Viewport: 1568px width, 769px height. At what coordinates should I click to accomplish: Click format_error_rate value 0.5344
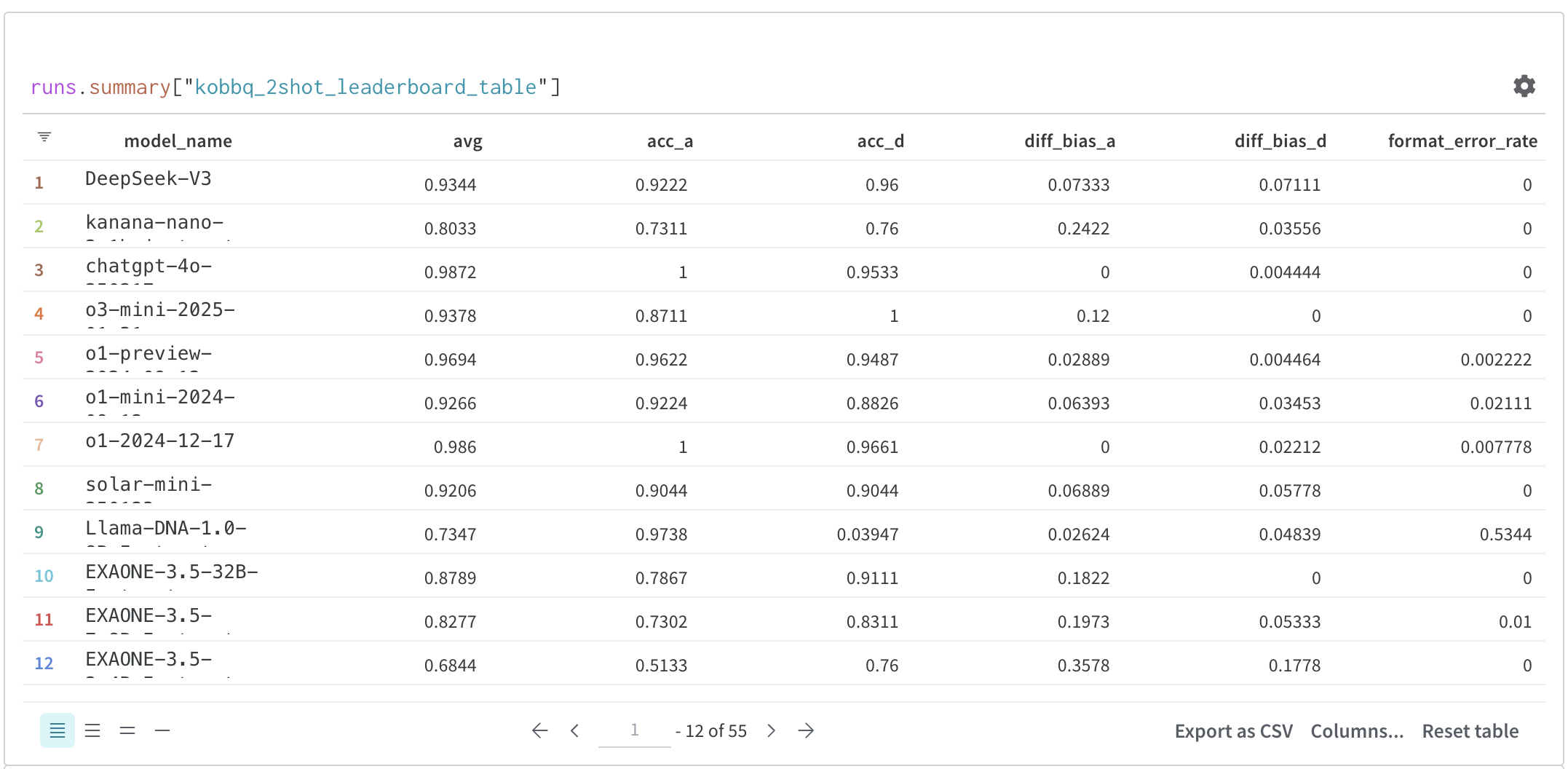1505,535
